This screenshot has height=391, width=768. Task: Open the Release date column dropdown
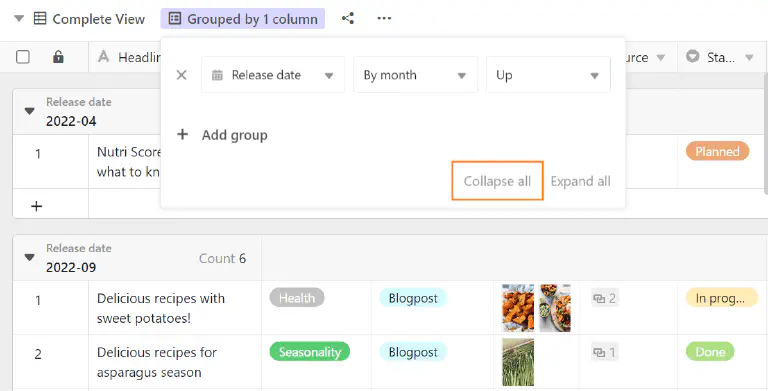273,75
